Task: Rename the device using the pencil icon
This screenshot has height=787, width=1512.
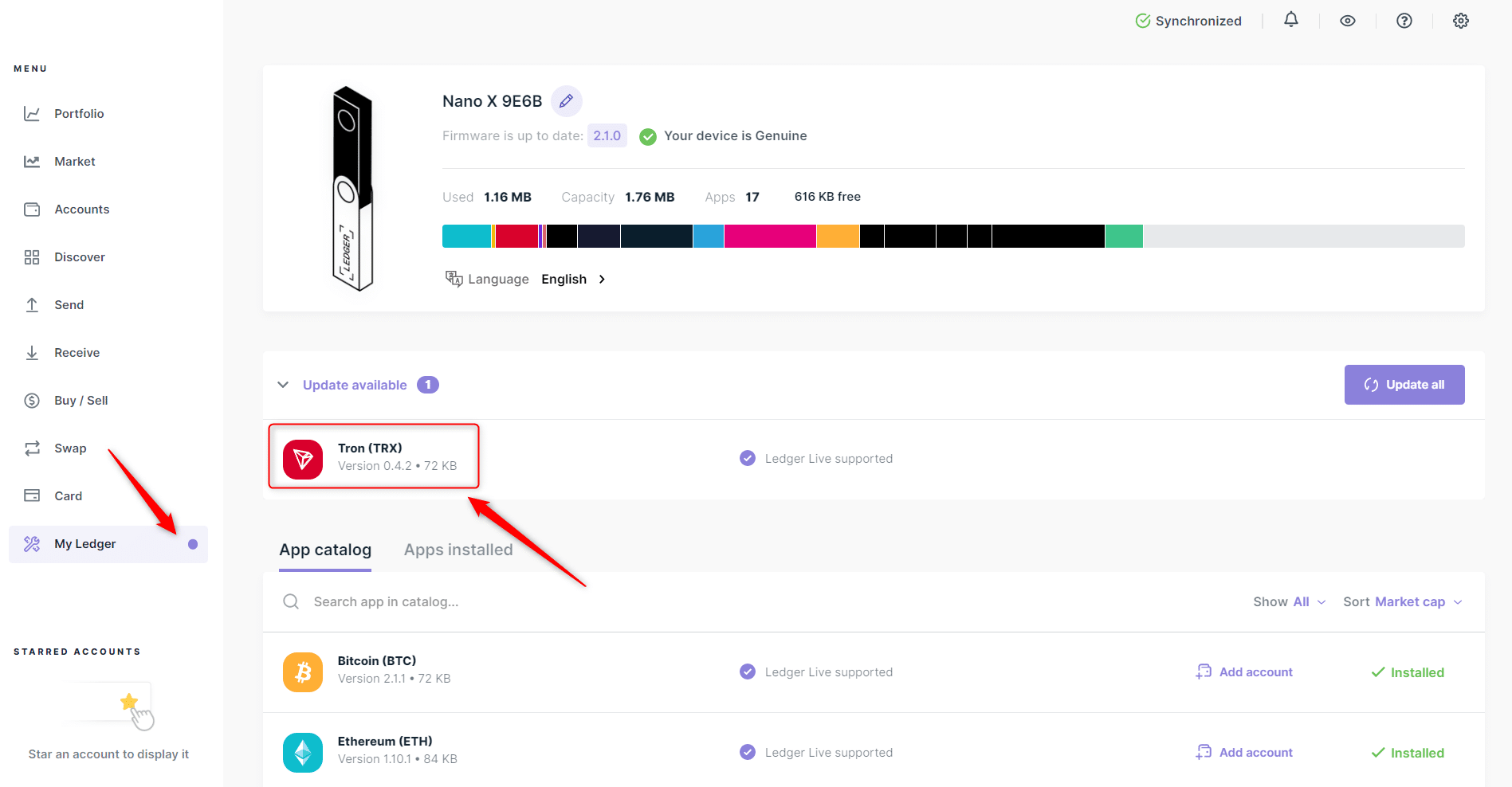Action: coord(566,100)
